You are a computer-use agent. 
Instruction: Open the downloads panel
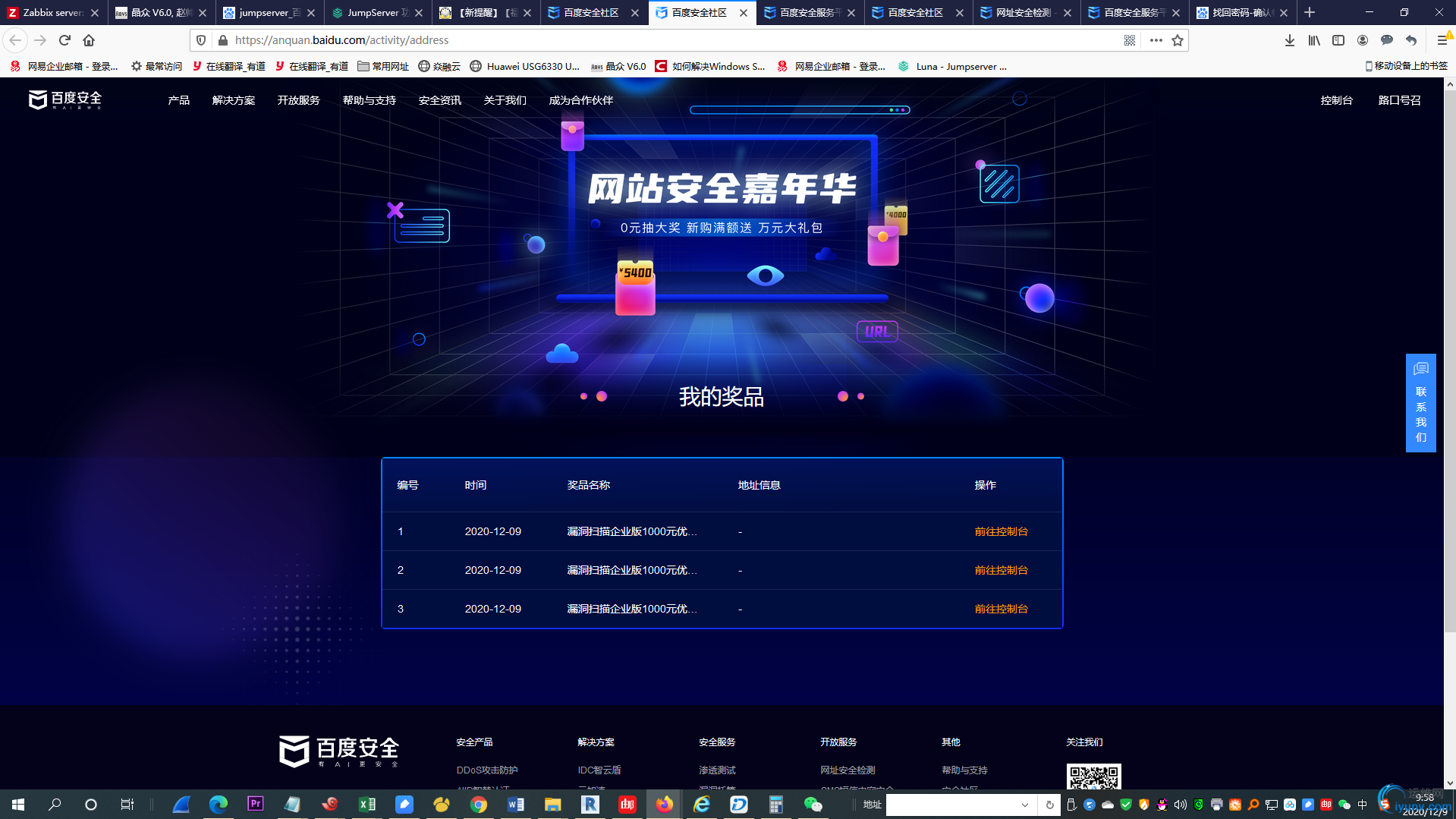point(1289,40)
